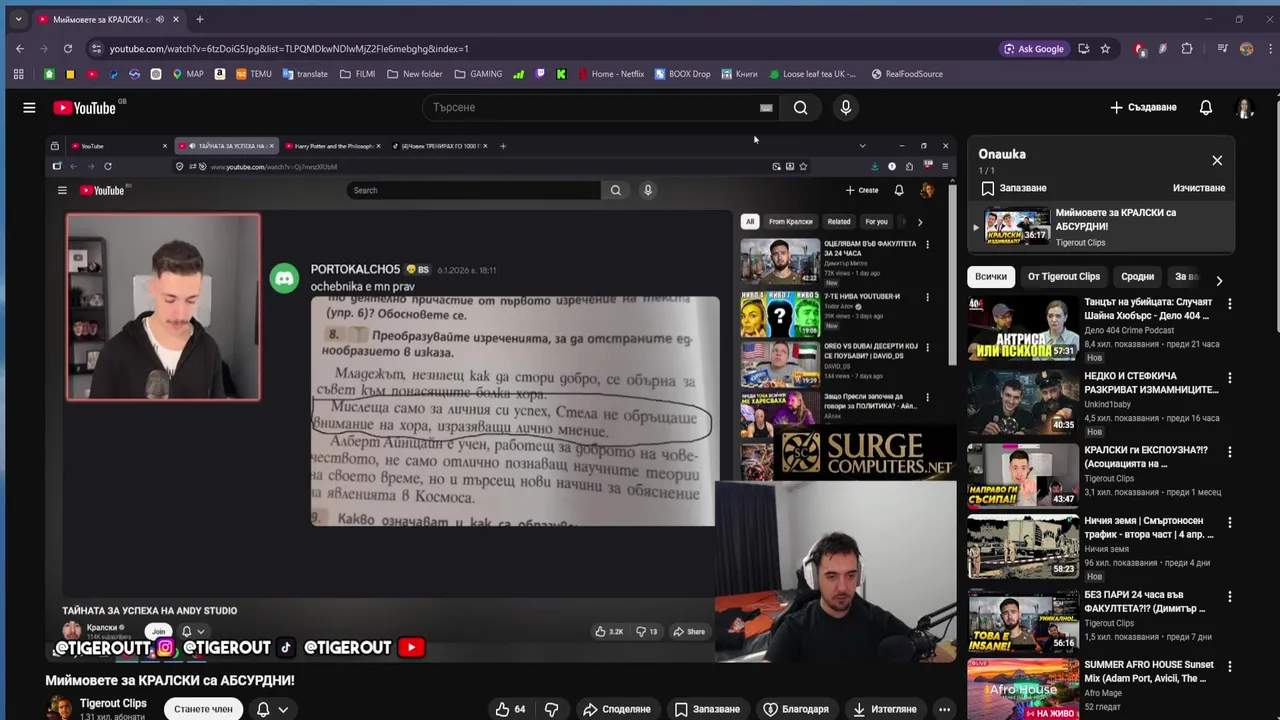The height and width of the screenshot is (720, 1280).
Task: Bookmark this page with star icon
Action: 1105,48
